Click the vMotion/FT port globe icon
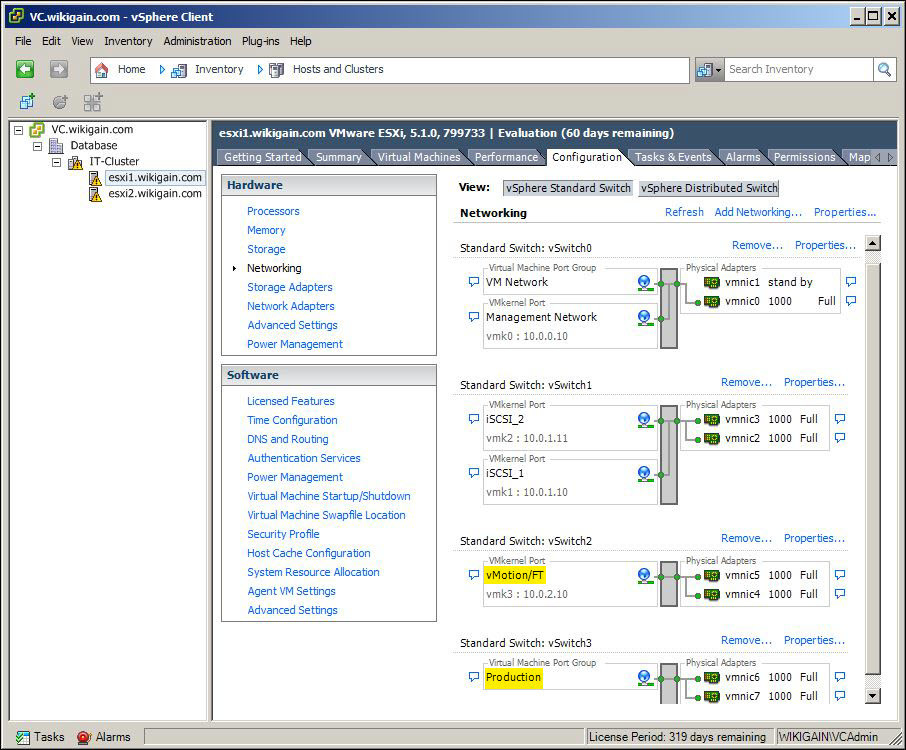 pos(644,576)
